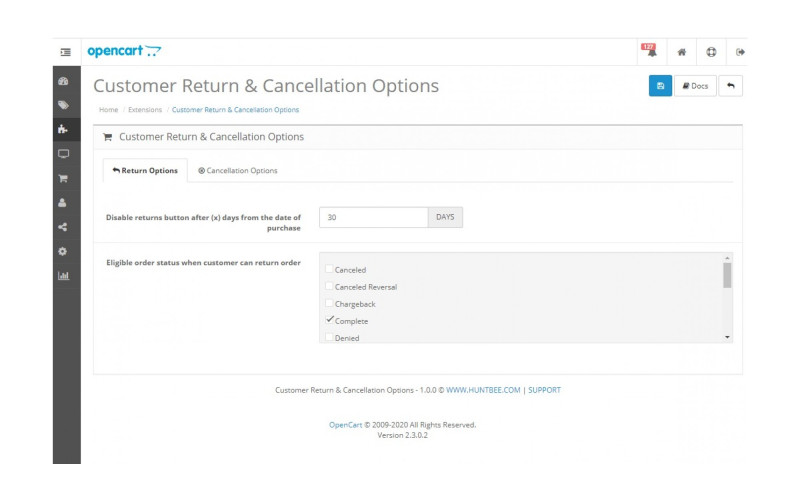This screenshot has width=800, height=500.
Task: Open the Docs button
Action: [695, 86]
